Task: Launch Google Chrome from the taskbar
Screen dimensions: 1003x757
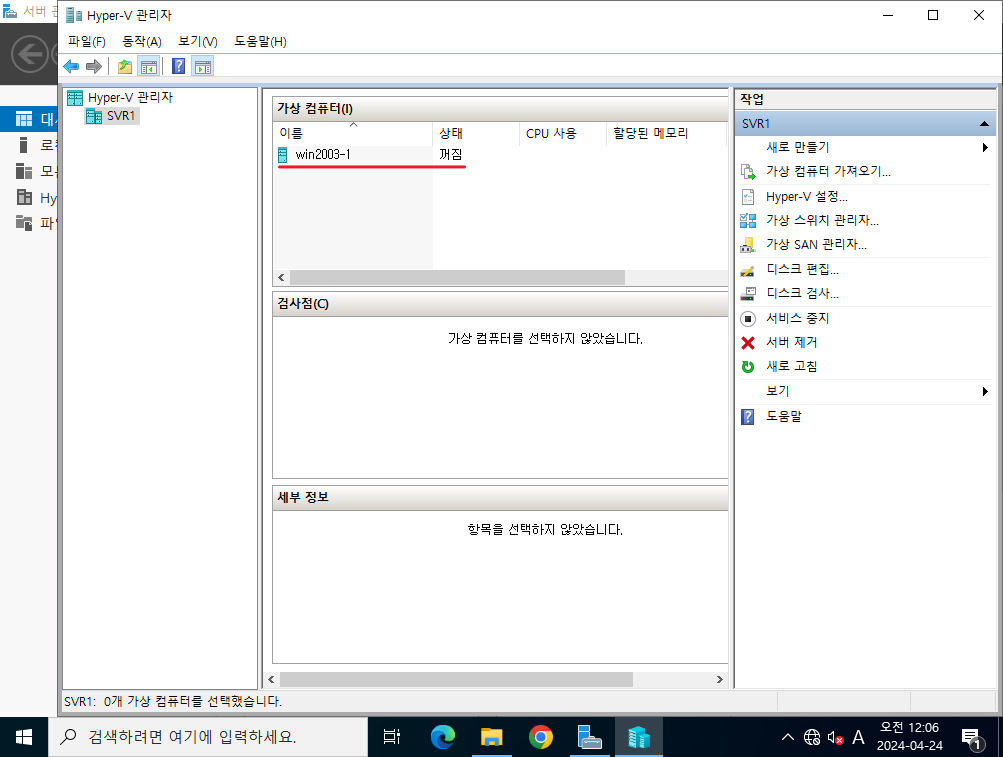Action: pyautogui.click(x=541, y=737)
